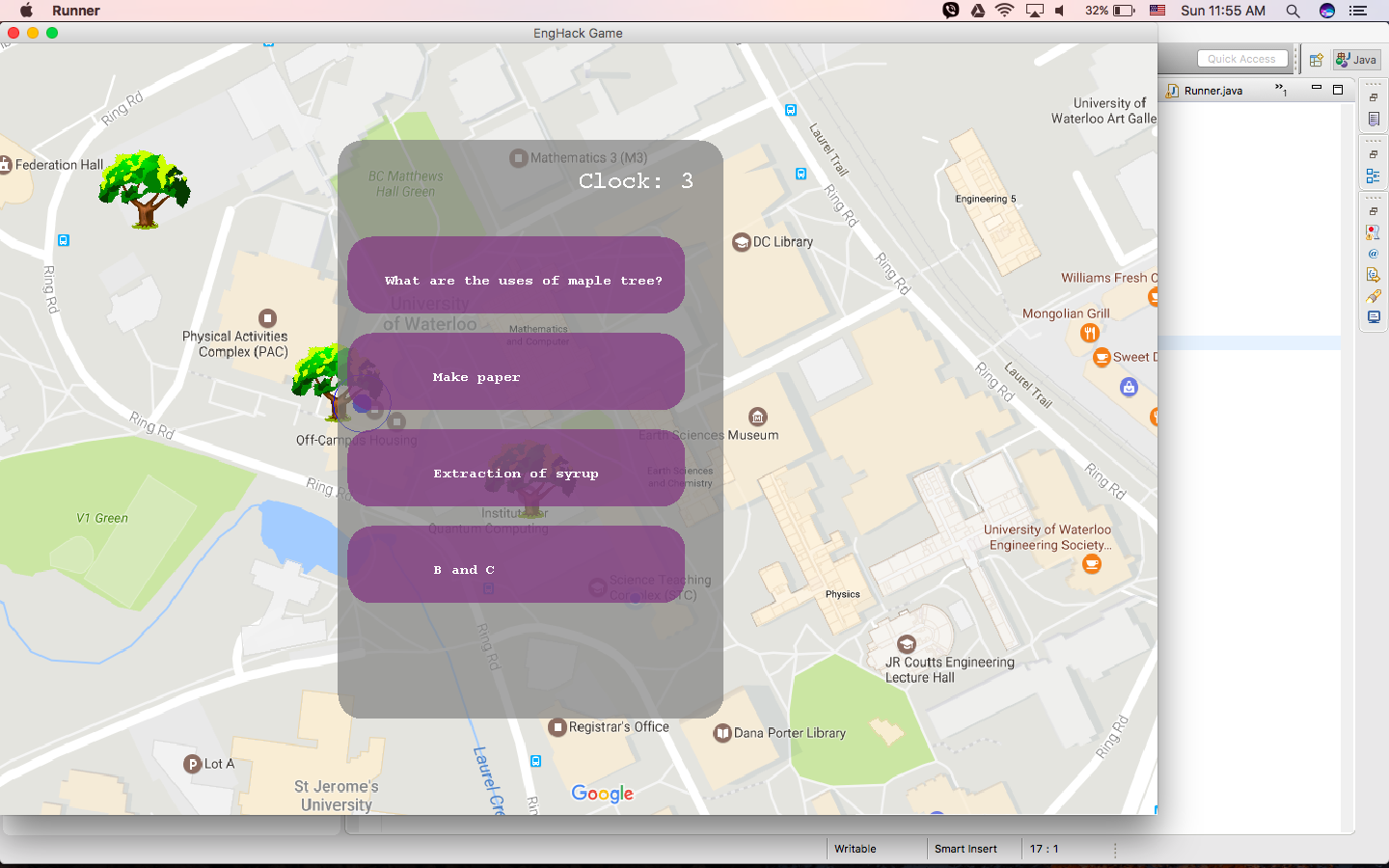Open Notification Center in menu bar
Viewport: 1389px width, 868px height.
(1358, 11)
